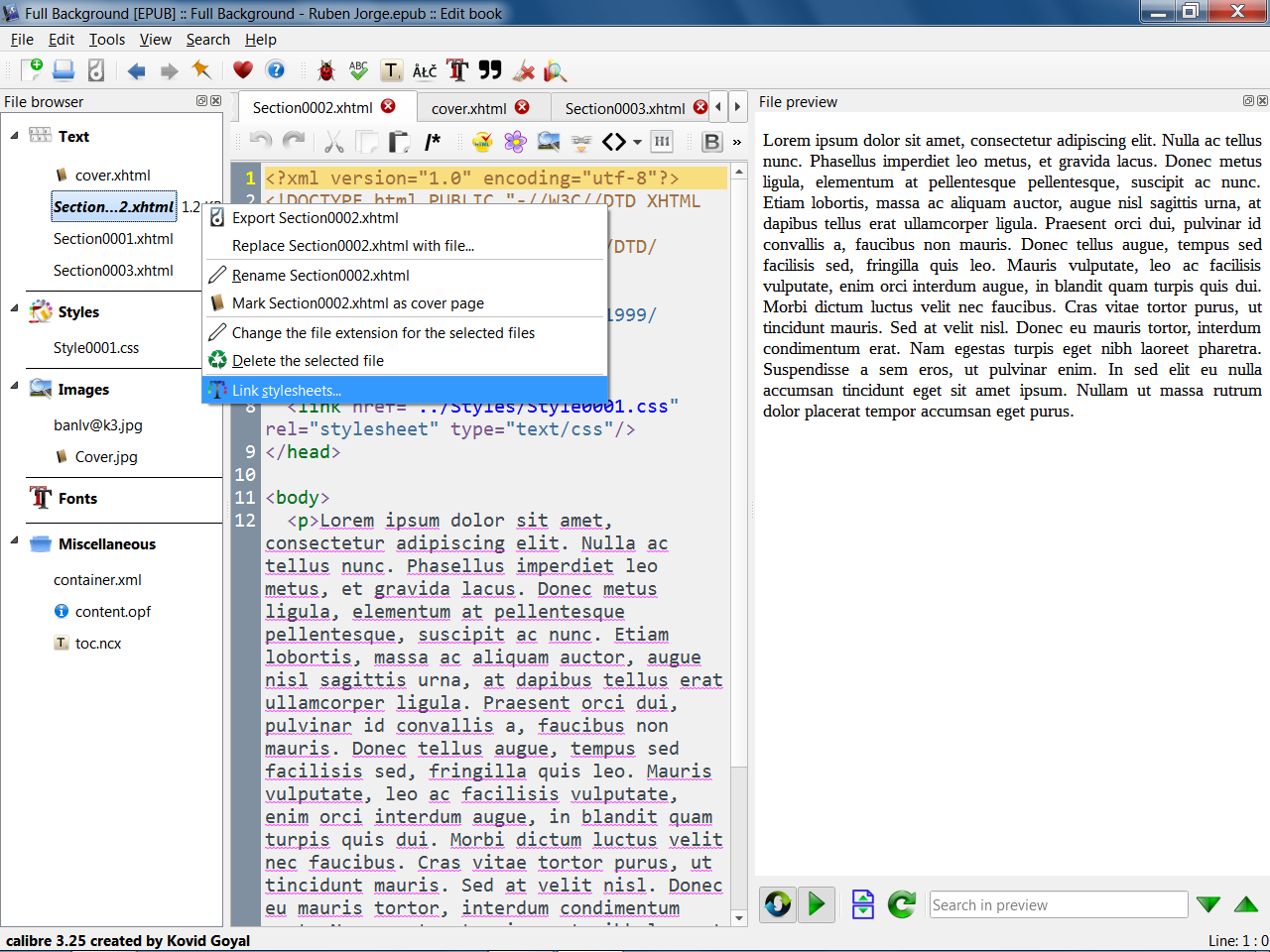The width and height of the screenshot is (1270, 952).
Task: Close the Section0002.xhtml editor tab
Action: coord(388,106)
